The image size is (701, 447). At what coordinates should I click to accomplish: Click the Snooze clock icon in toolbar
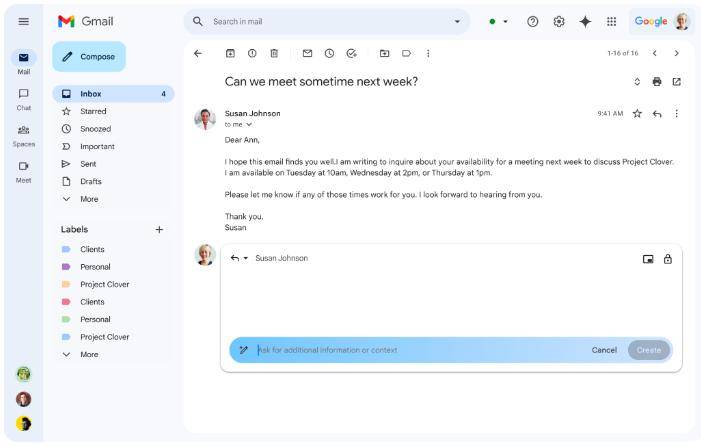coord(329,53)
